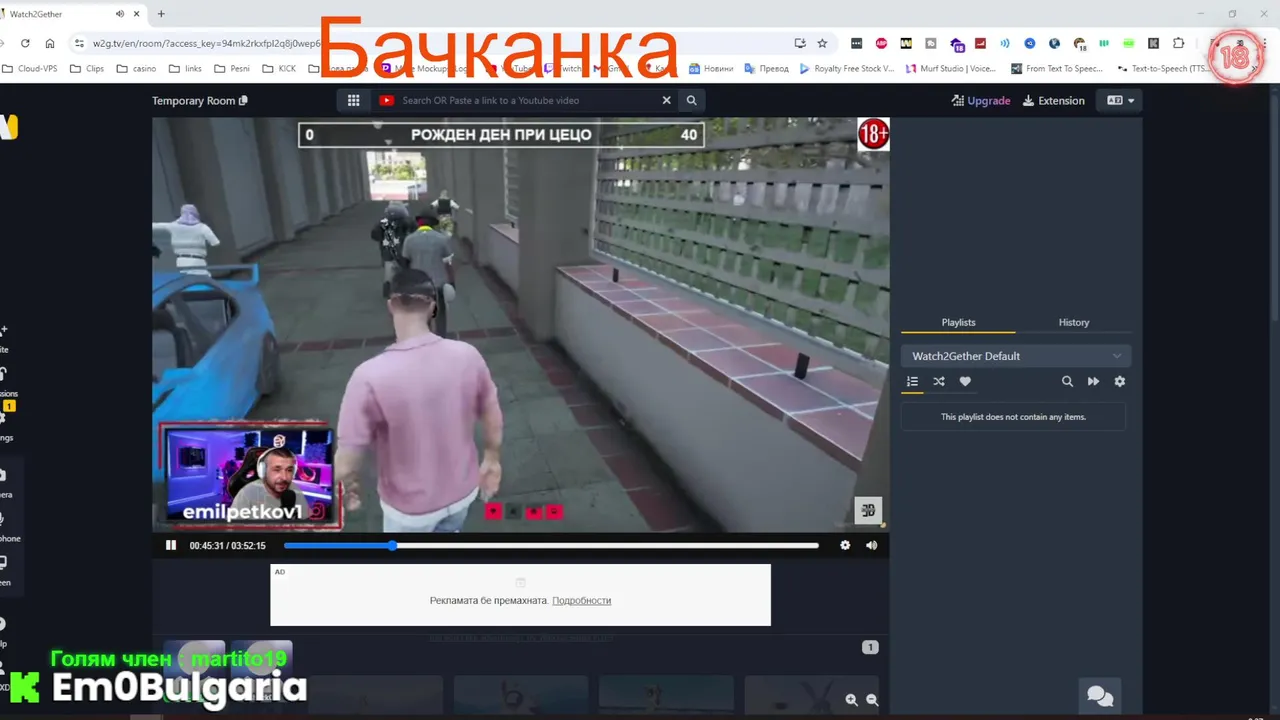Click the user count badge '1'
Viewport: 1280px width, 720px height.
(x=870, y=647)
